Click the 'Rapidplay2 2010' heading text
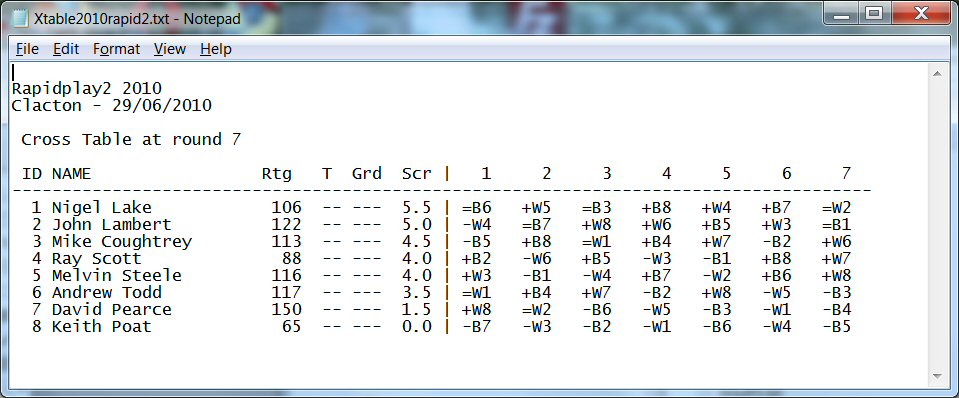This screenshot has width=959, height=398. click(87, 89)
